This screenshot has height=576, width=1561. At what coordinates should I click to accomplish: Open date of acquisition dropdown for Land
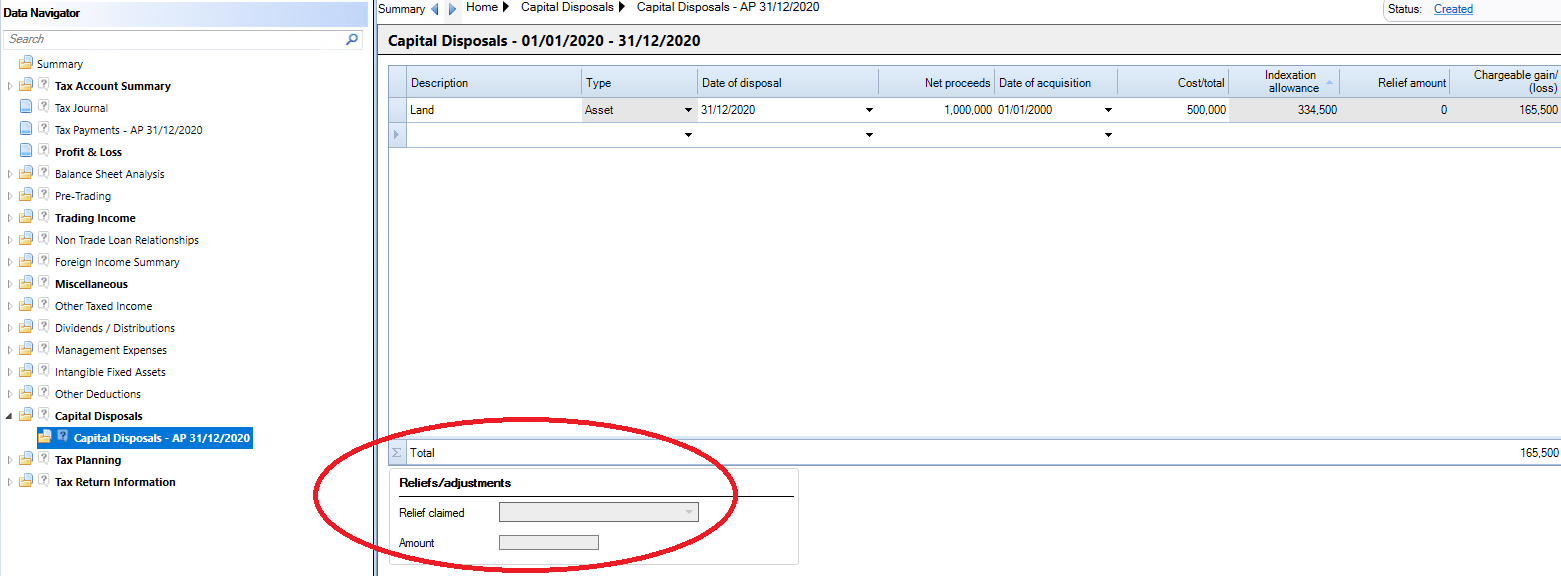pyautogui.click(x=1108, y=110)
